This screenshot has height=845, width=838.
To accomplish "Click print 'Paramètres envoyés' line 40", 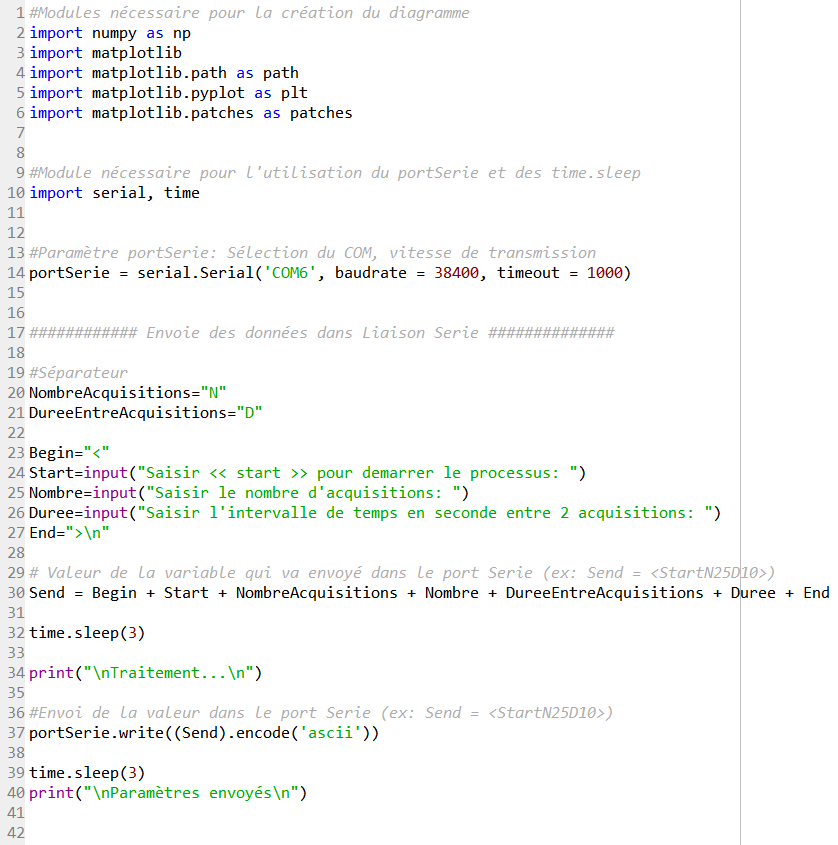I will (x=168, y=793).
